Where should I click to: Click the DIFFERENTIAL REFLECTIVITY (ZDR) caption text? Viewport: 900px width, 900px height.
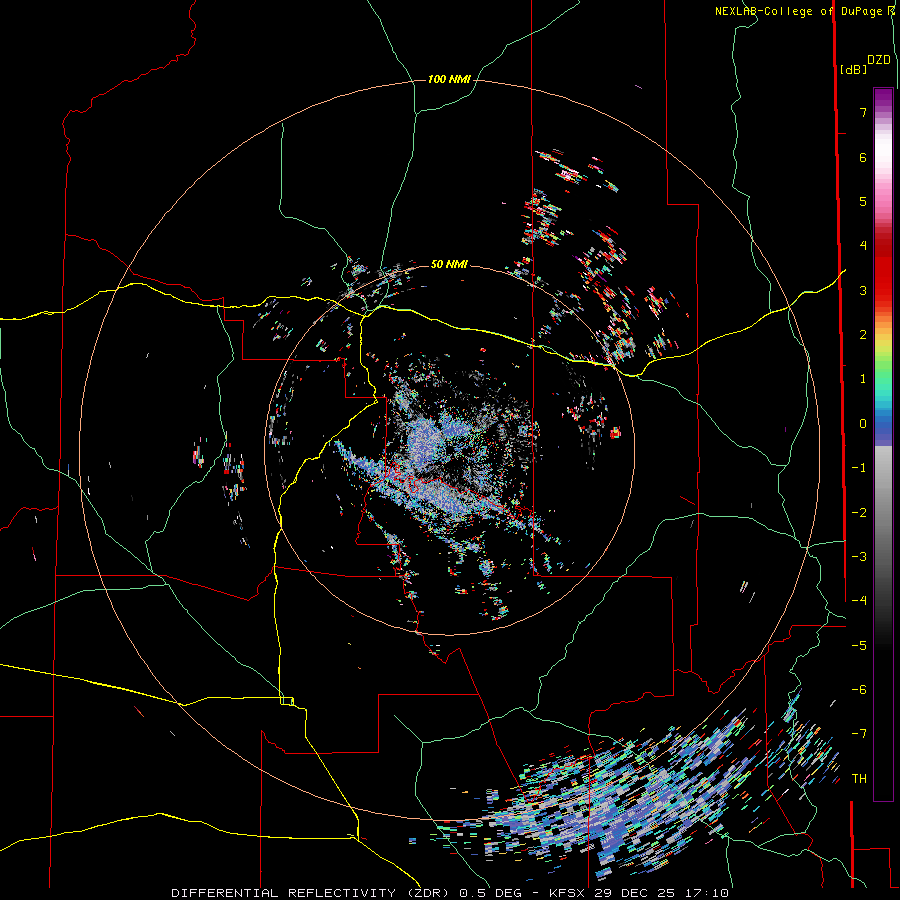(312, 893)
